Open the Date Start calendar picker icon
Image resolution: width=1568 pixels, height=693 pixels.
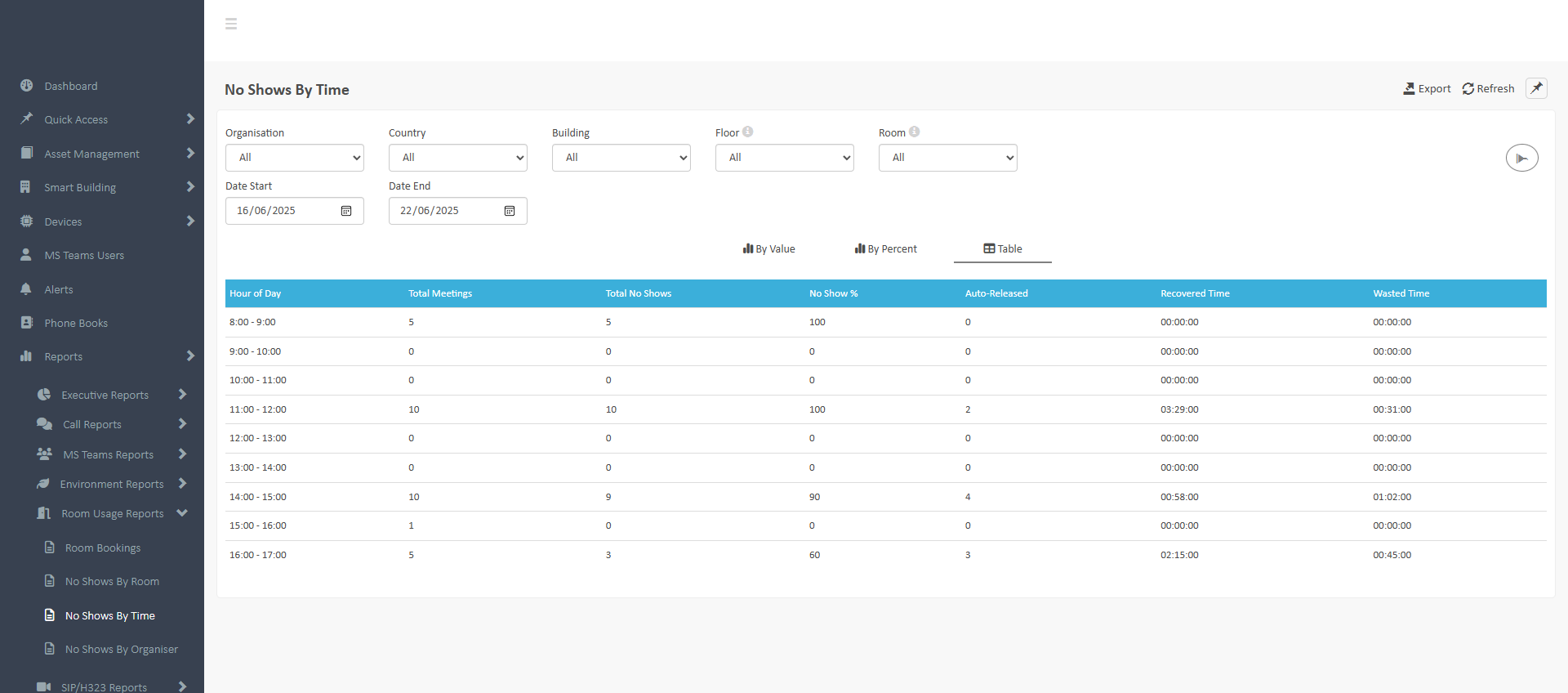pyautogui.click(x=346, y=211)
